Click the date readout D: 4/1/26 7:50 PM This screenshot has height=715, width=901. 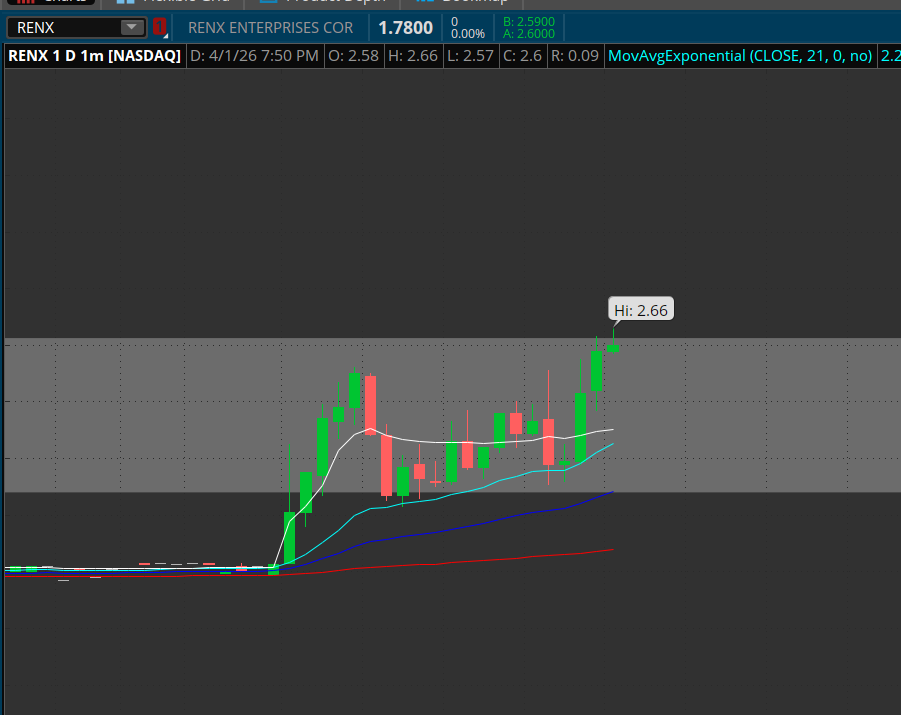click(x=255, y=56)
